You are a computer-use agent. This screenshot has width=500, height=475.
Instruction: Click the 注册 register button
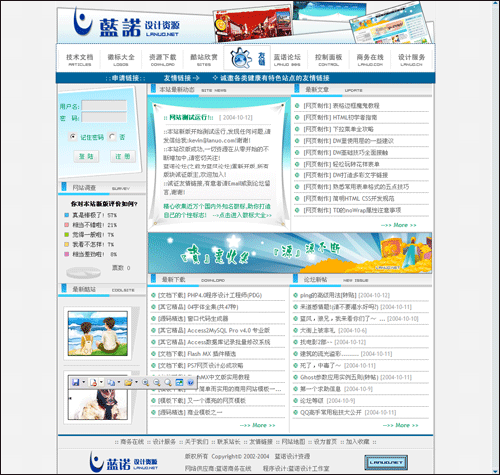(123, 156)
